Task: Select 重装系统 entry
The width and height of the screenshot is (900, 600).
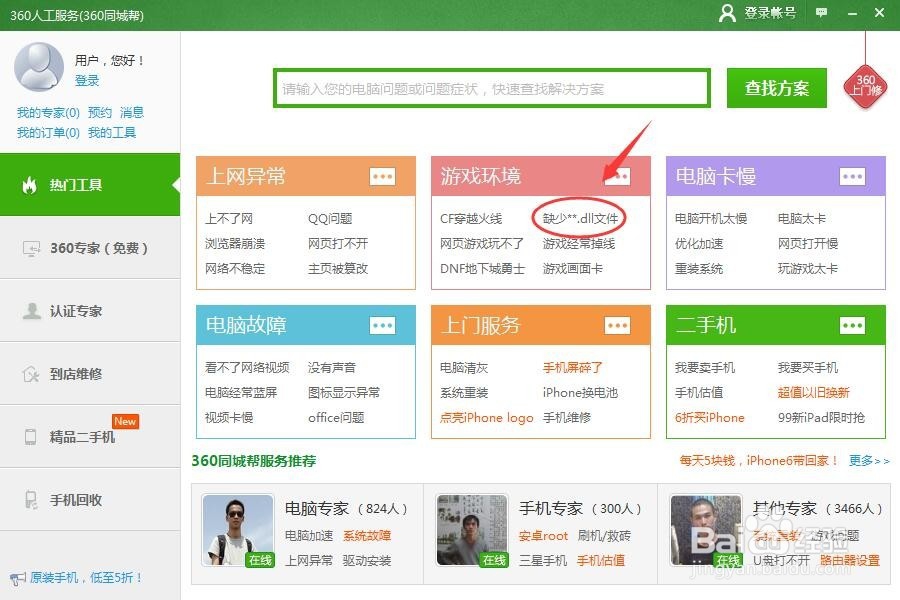Action: click(699, 269)
